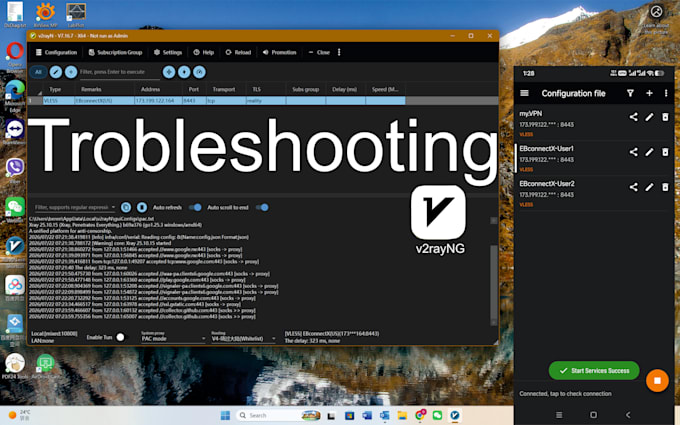
Task: Click the round speedometer test button
Action: [199, 72]
